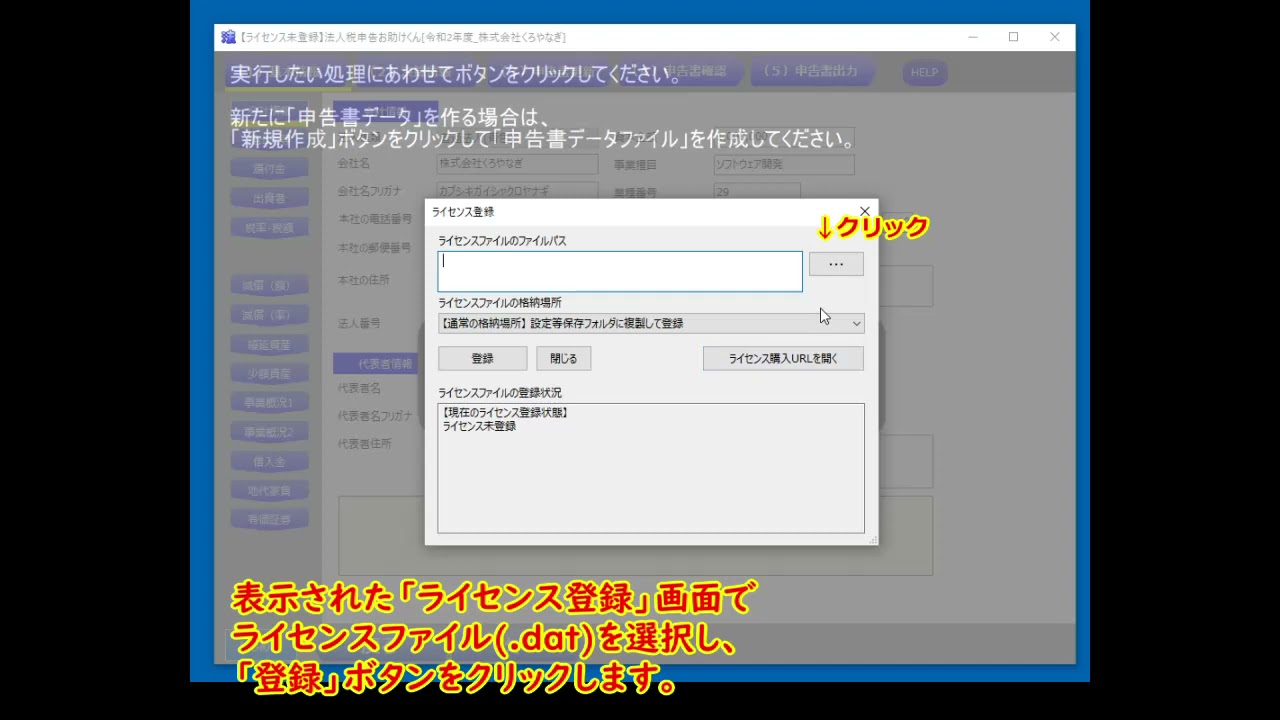The image size is (1280, 720).
Task: Click the license file path input field
Action: click(x=620, y=271)
